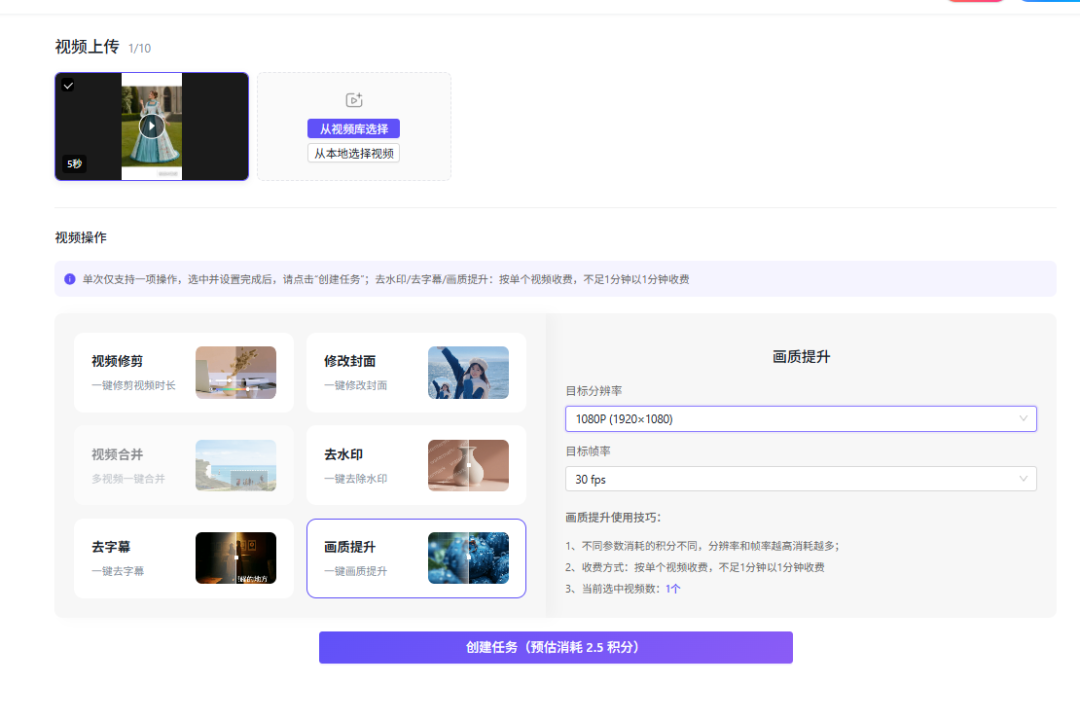Click the 视频修剪 thumbnail image
Screen dimensions: 1080x720
click(x=236, y=373)
